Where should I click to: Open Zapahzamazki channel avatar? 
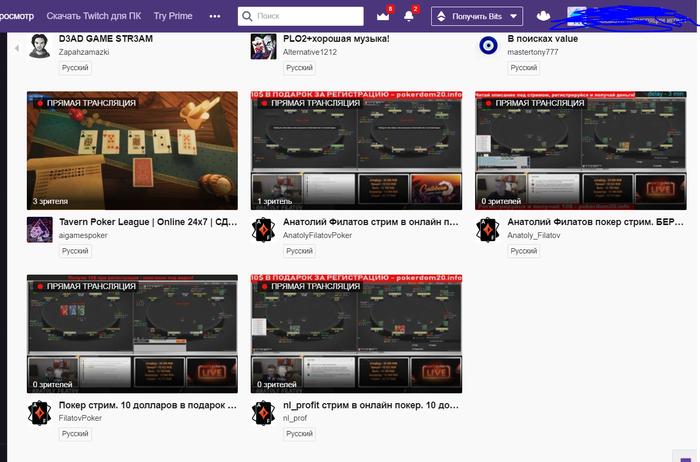(x=39, y=46)
